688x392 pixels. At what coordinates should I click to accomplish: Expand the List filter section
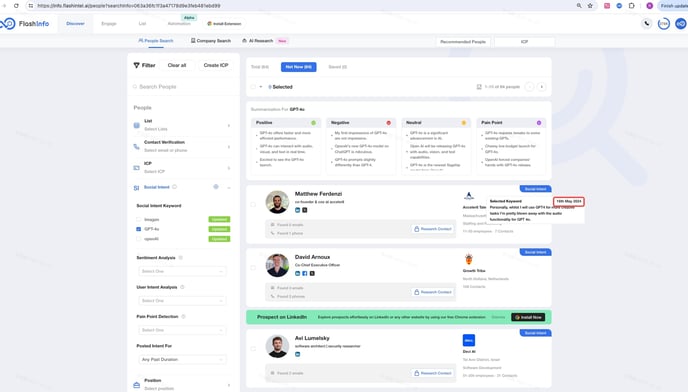[183, 125]
